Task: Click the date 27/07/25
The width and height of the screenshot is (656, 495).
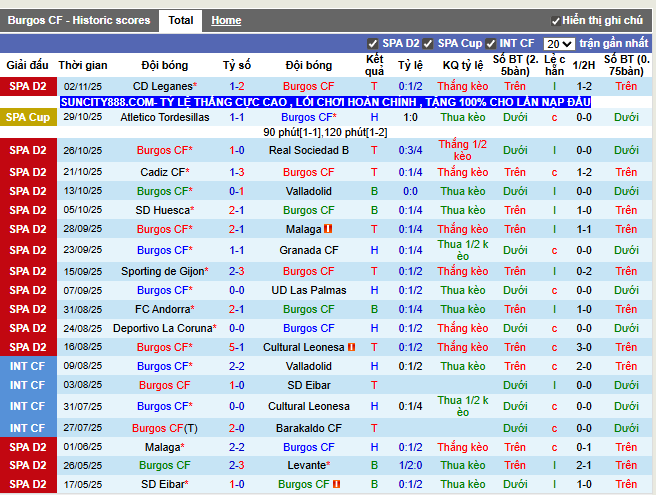Action: click(83, 428)
